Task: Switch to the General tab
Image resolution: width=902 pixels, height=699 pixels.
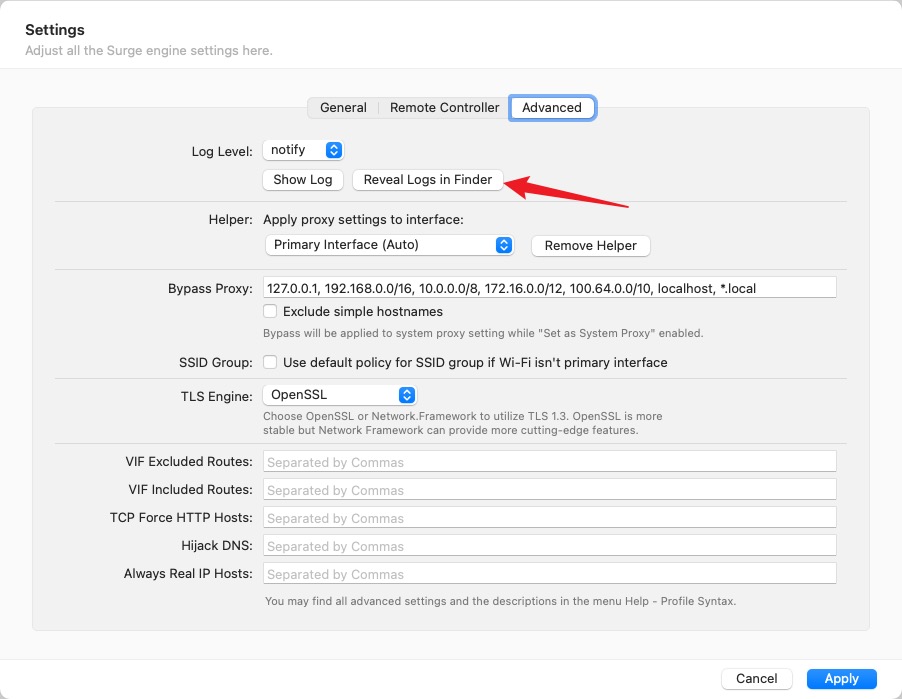Action: (x=343, y=108)
